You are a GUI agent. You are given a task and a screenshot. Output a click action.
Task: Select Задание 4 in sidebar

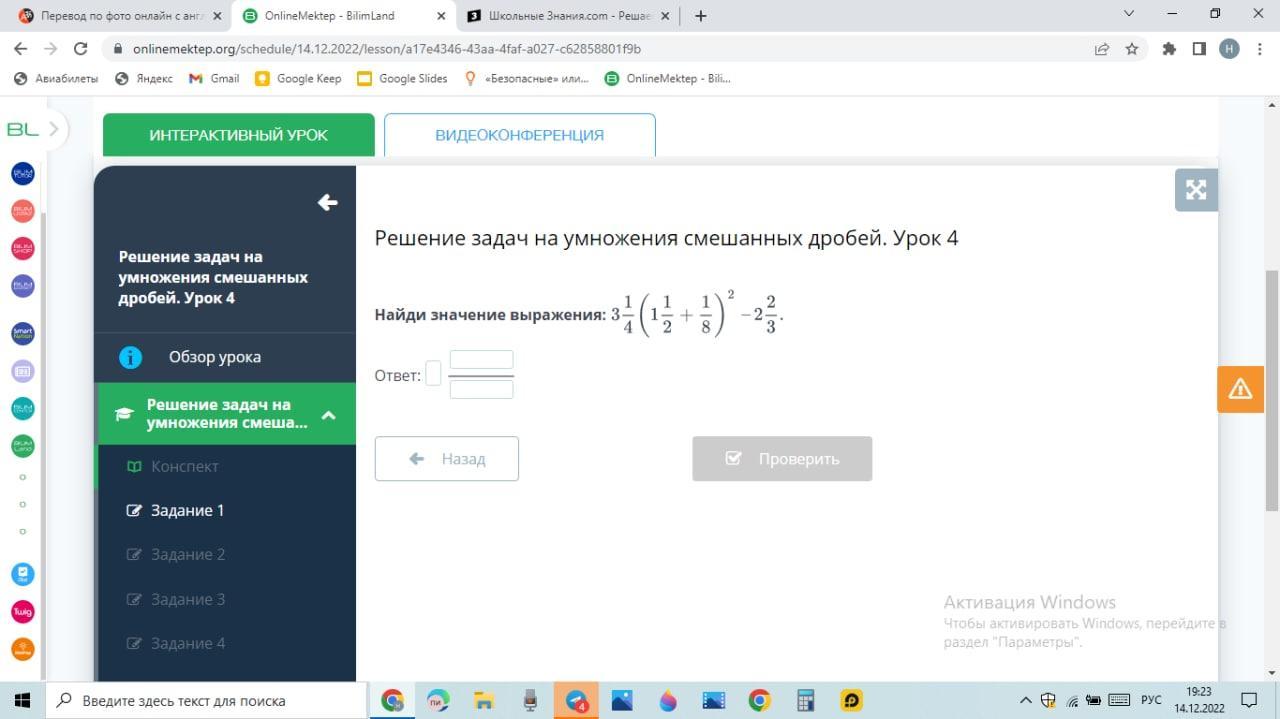point(188,643)
